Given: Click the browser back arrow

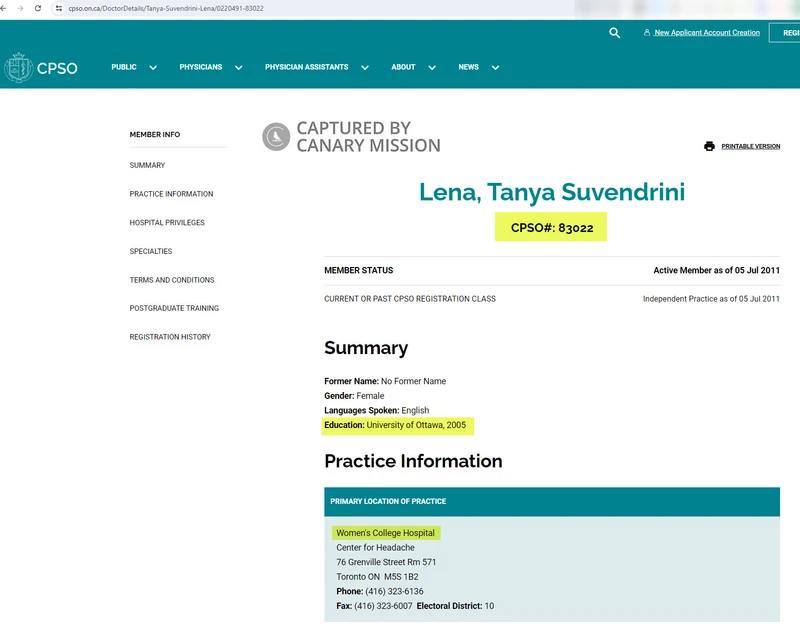Looking at the screenshot, I should (3, 8).
